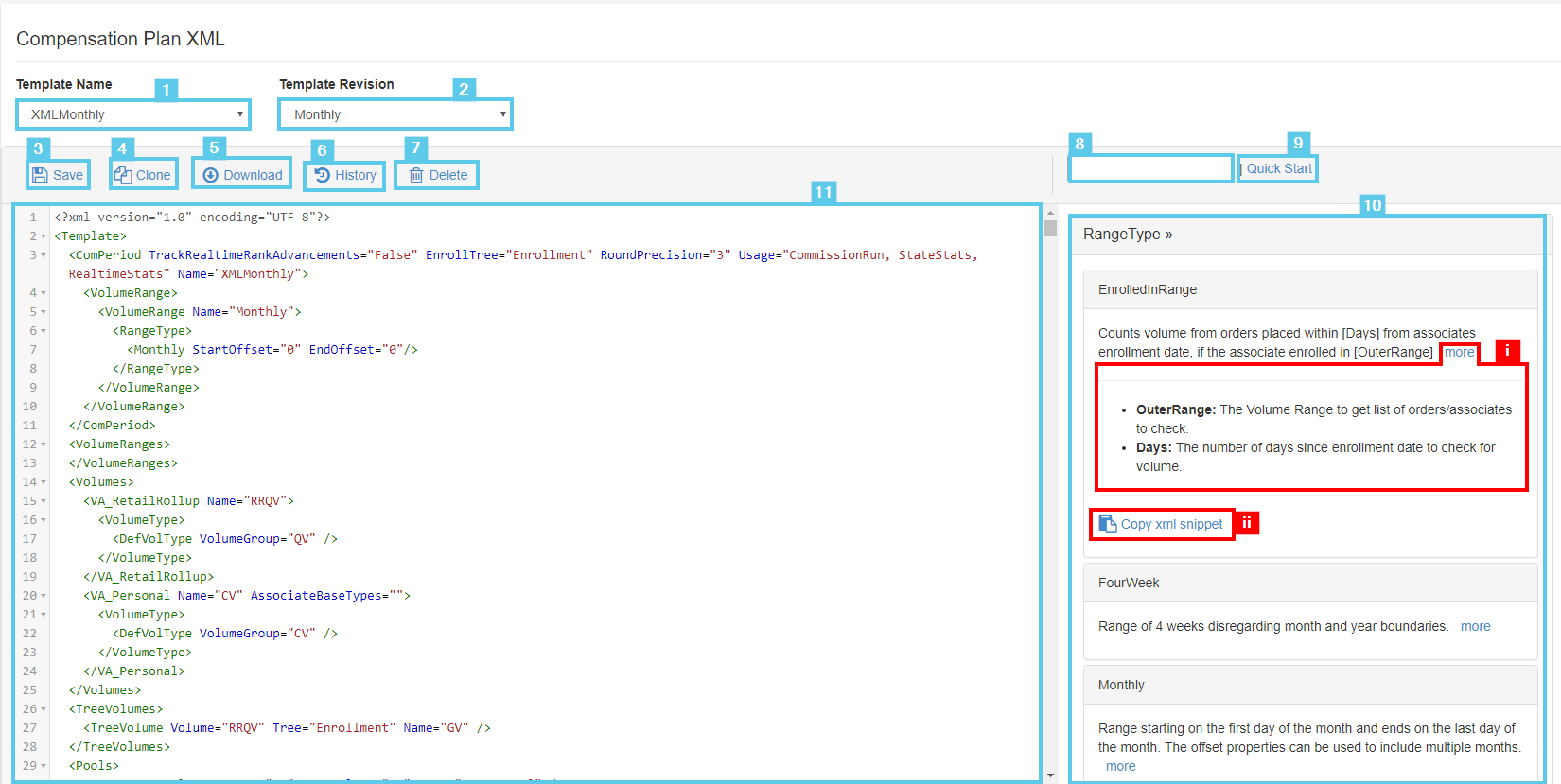The width and height of the screenshot is (1561, 784).
Task: Fold the VolumeRange block at line 4
Action: click(x=44, y=293)
